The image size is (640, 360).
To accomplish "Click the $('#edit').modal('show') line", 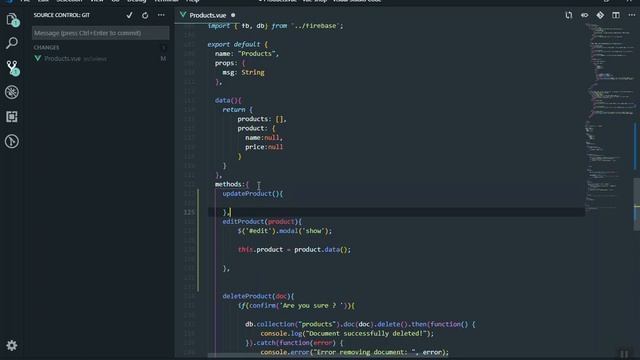I will (284, 231).
